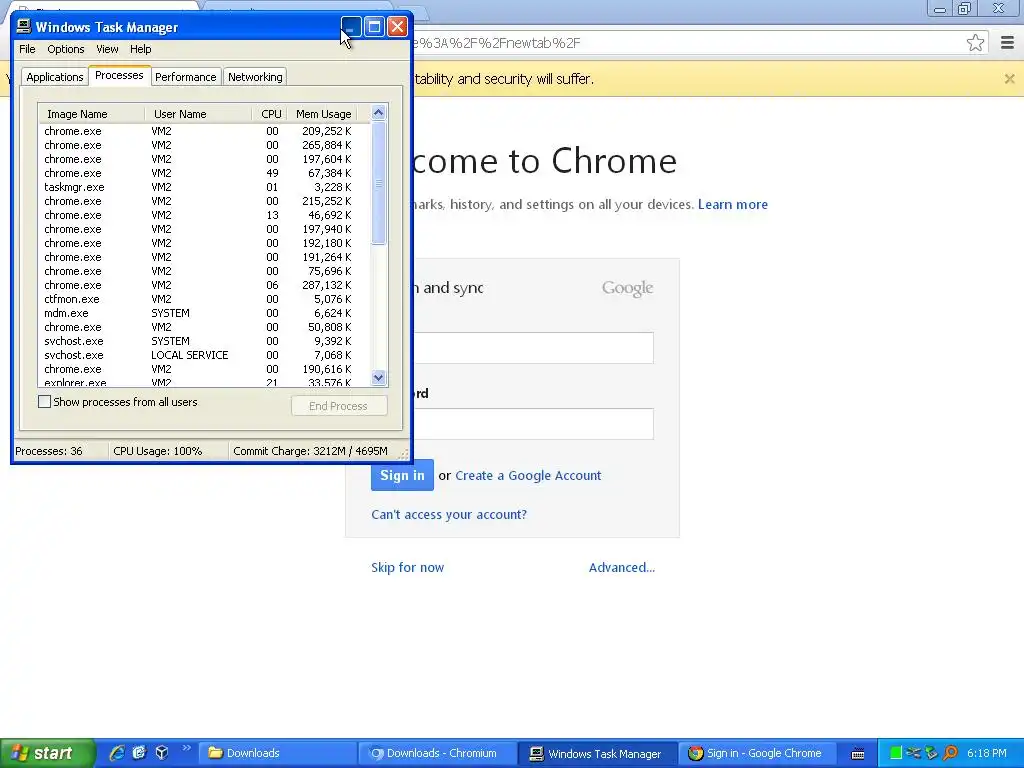The image size is (1024, 768).
Task: Click the Skip for now link
Action: 408,568
